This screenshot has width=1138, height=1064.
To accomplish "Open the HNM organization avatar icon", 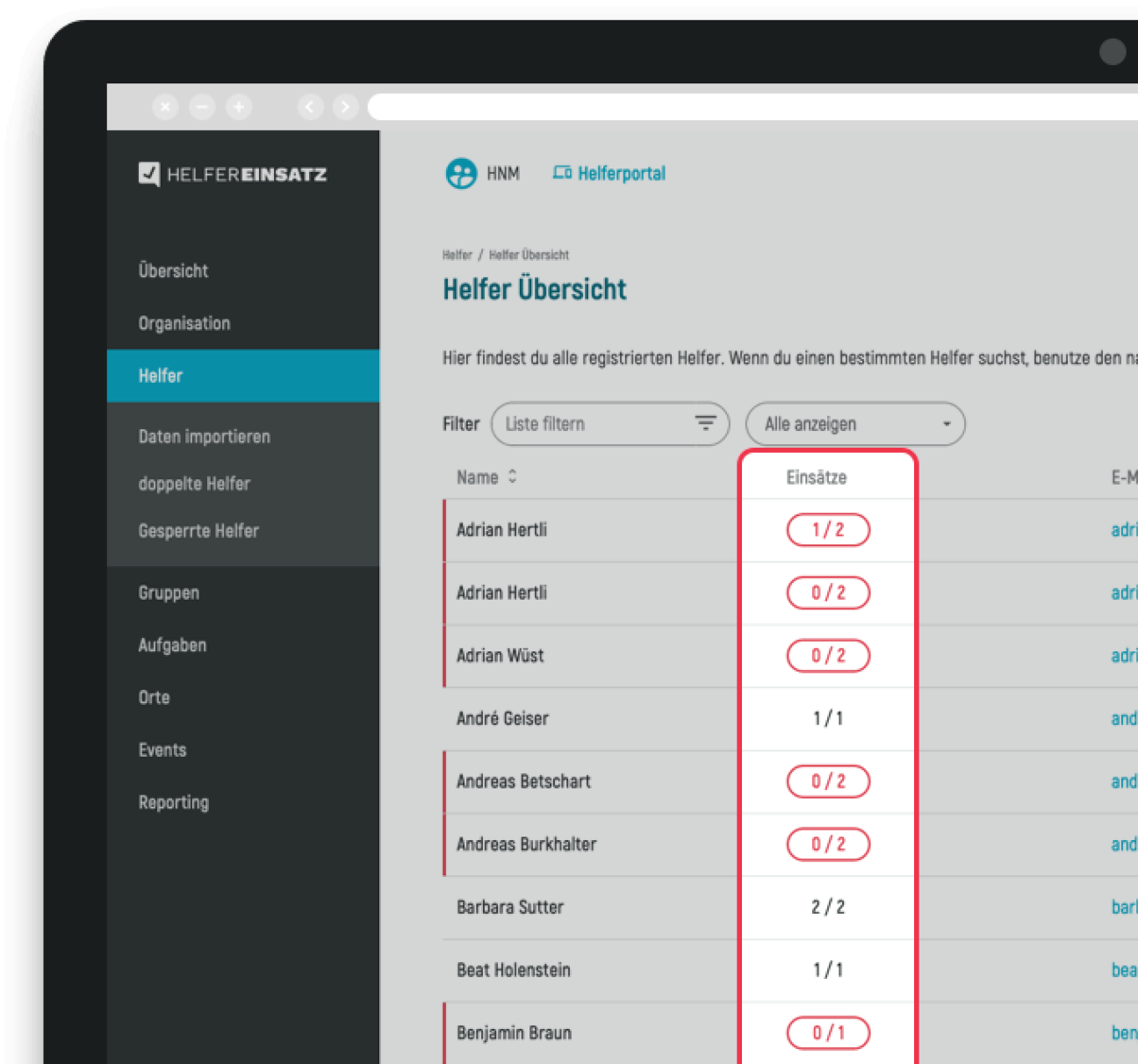I will 461,173.
